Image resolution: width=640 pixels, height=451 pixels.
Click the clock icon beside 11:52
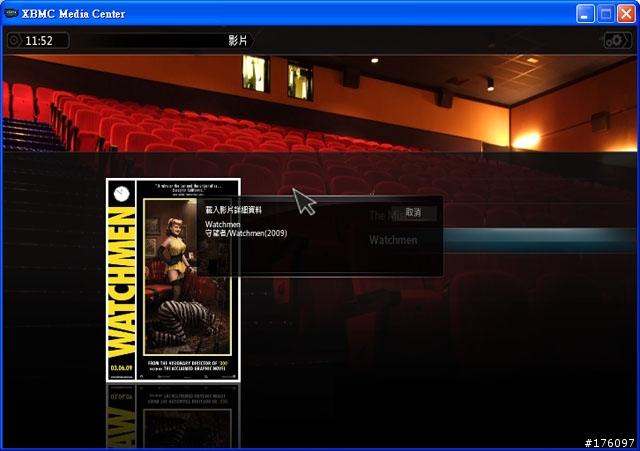(x=14, y=40)
